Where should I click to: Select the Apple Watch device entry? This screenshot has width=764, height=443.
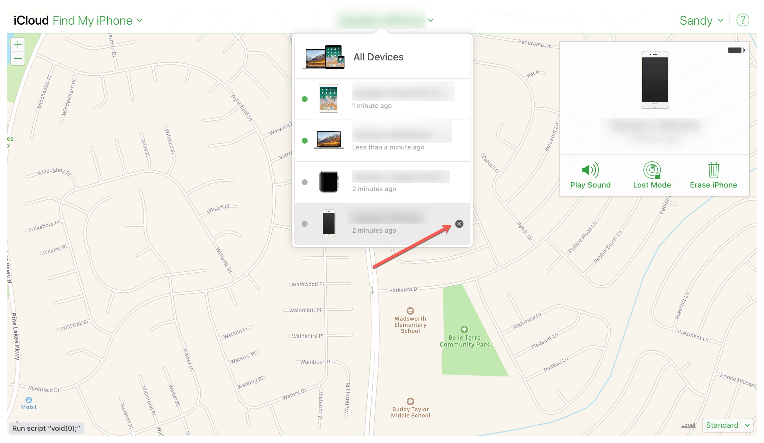click(382, 182)
